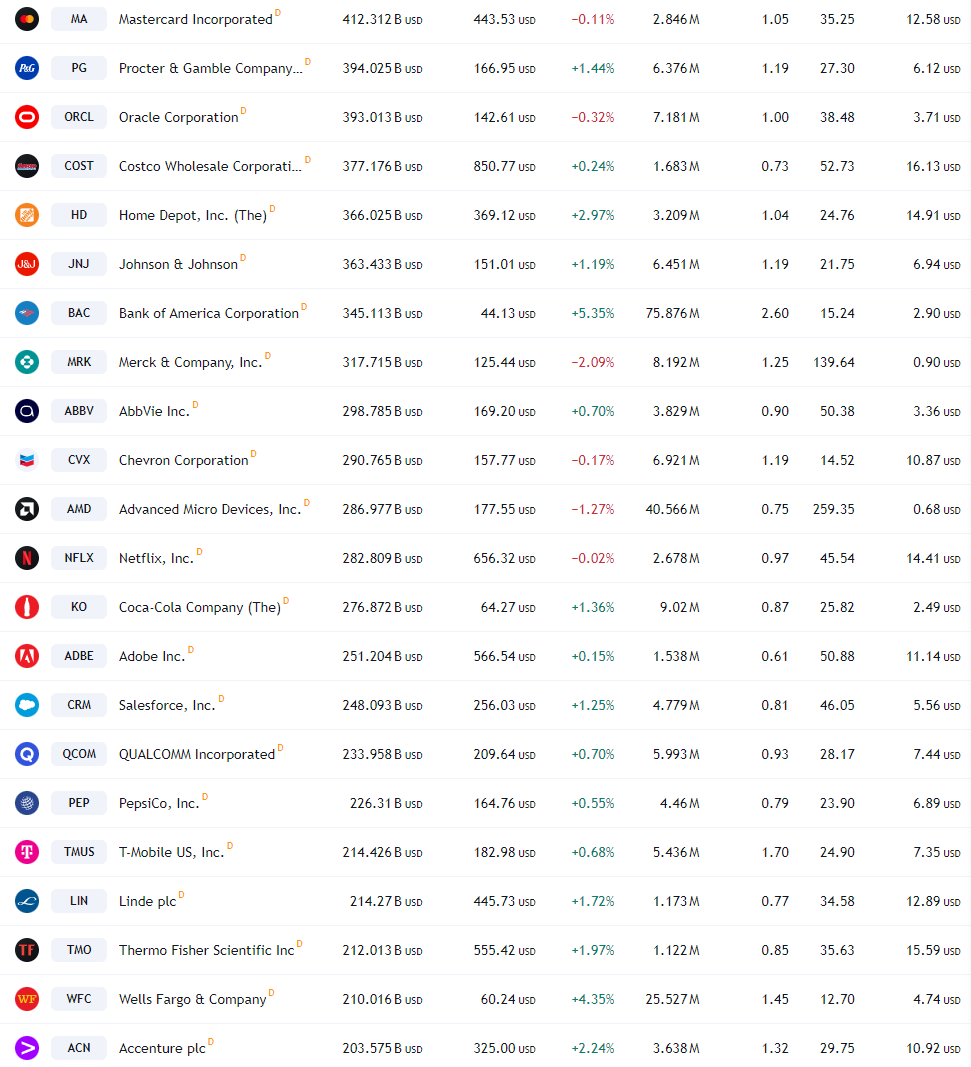
Task: Click the Procter & Gamble logo icon
Action: 27,68
